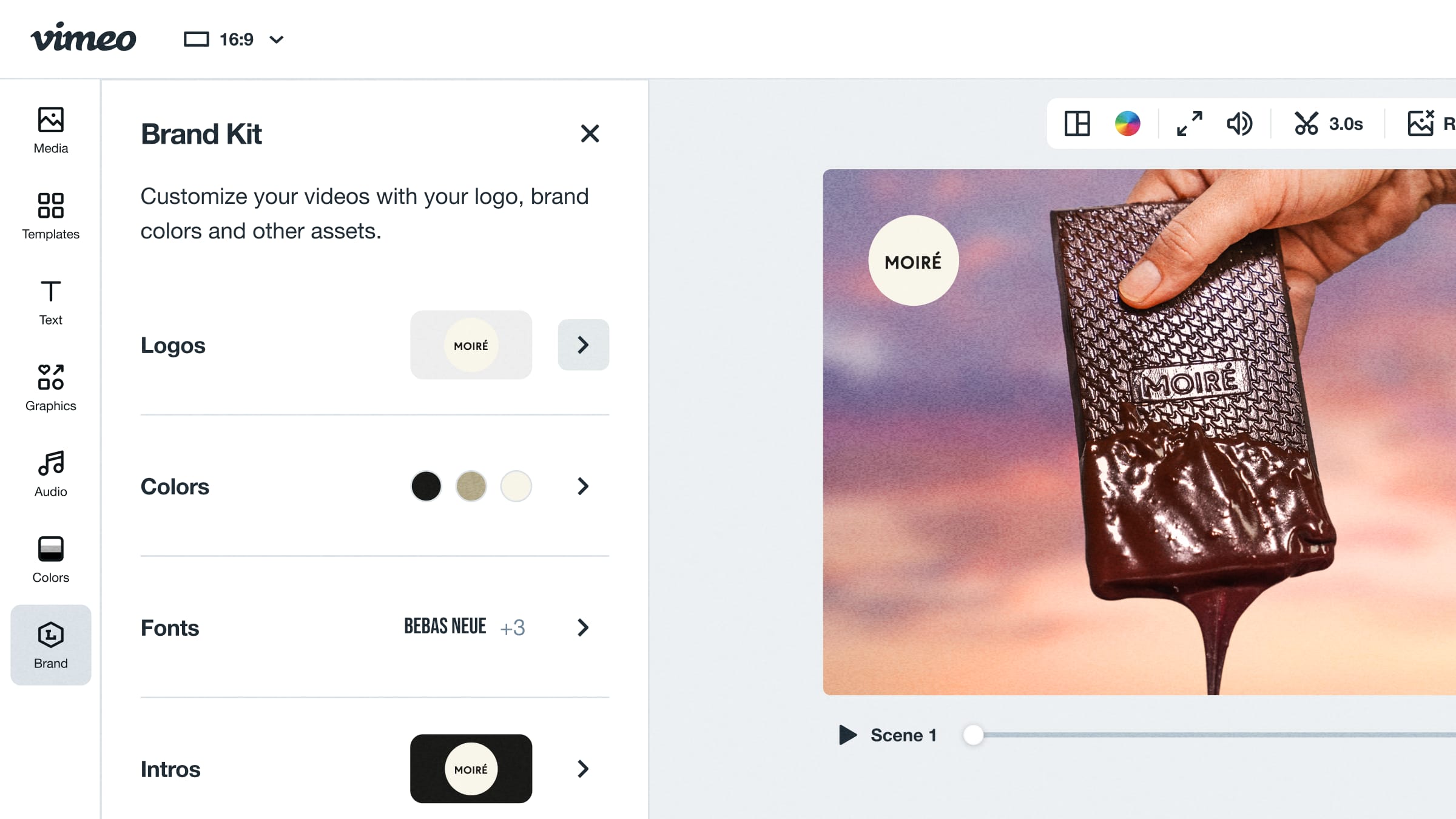This screenshot has height=819, width=1456.
Task: Mute the scene with the speaker icon
Action: (1239, 124)
